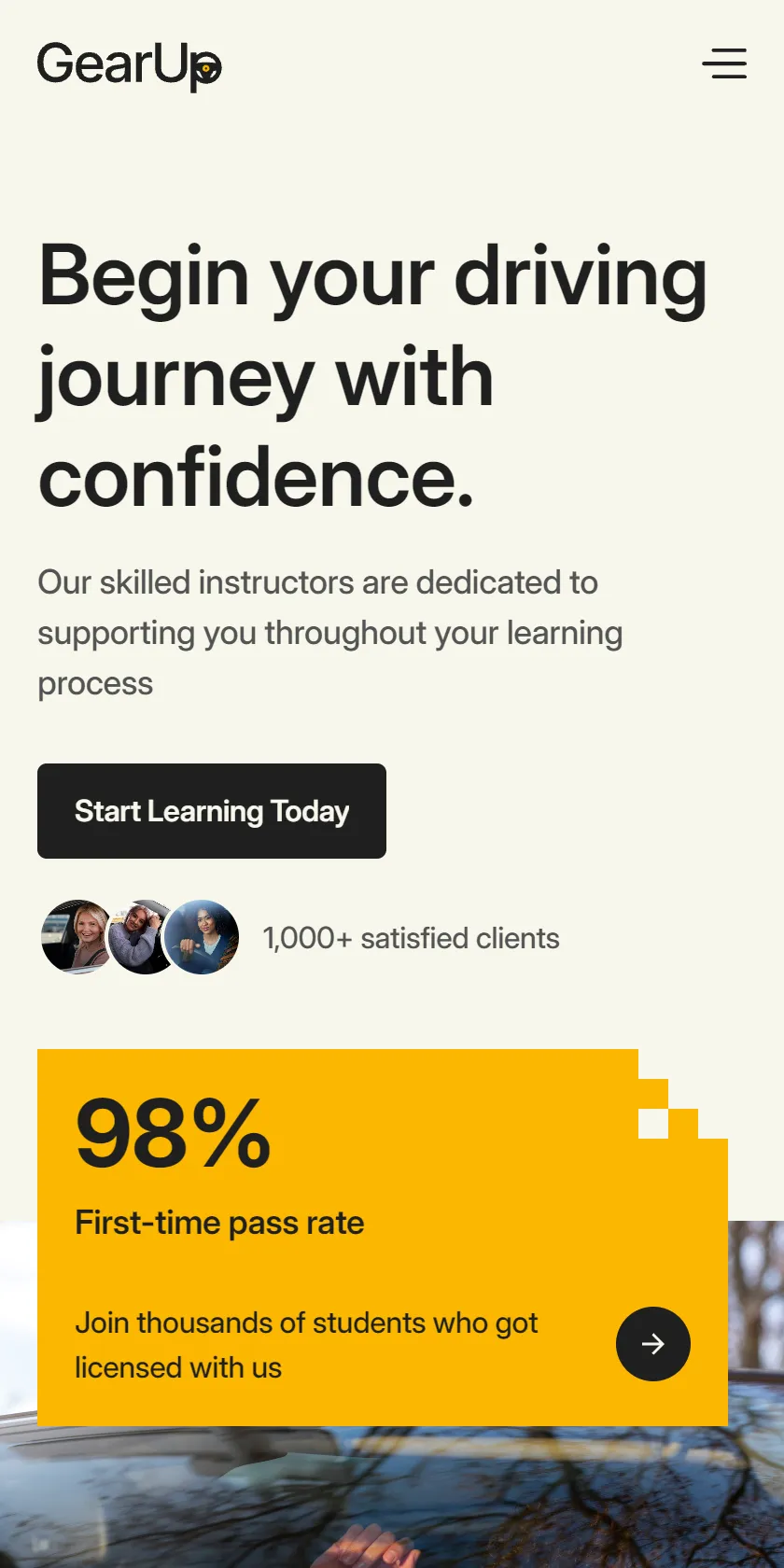Click the skilled instructors description paragraph
The height and width of the screenshot is (1568, 784).
tap(330, 633)
